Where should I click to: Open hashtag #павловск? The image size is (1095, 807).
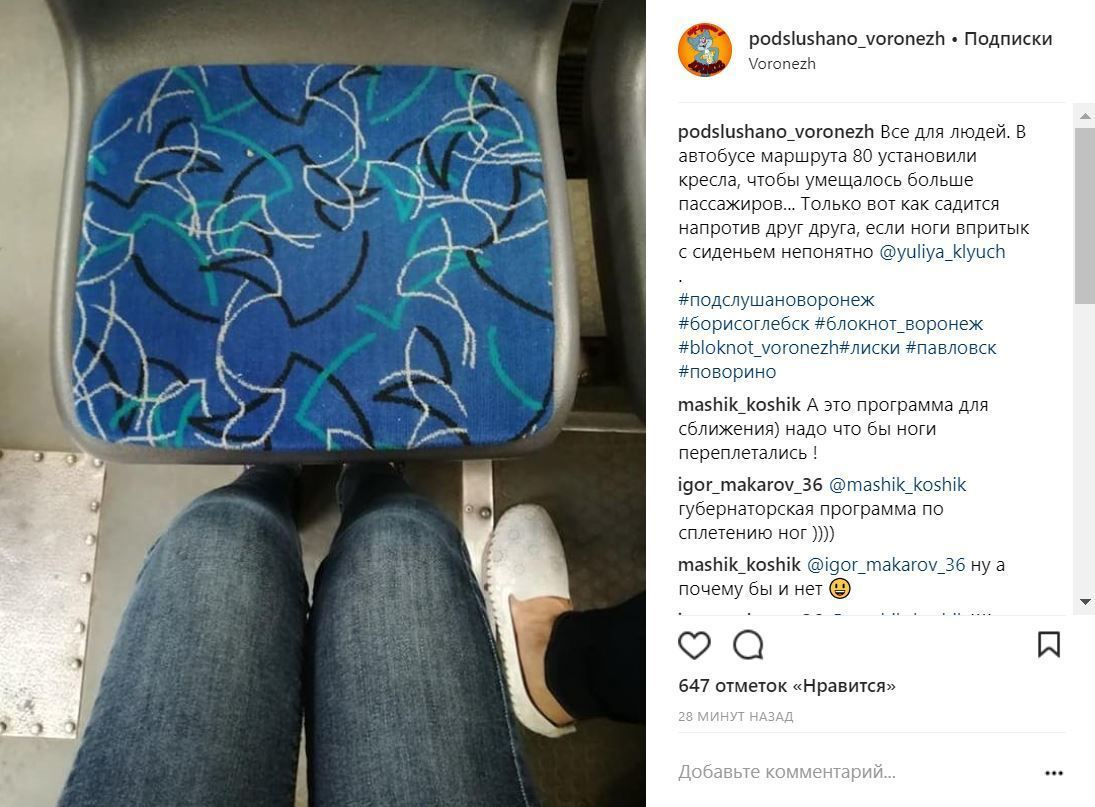click(x=950, y=348)
